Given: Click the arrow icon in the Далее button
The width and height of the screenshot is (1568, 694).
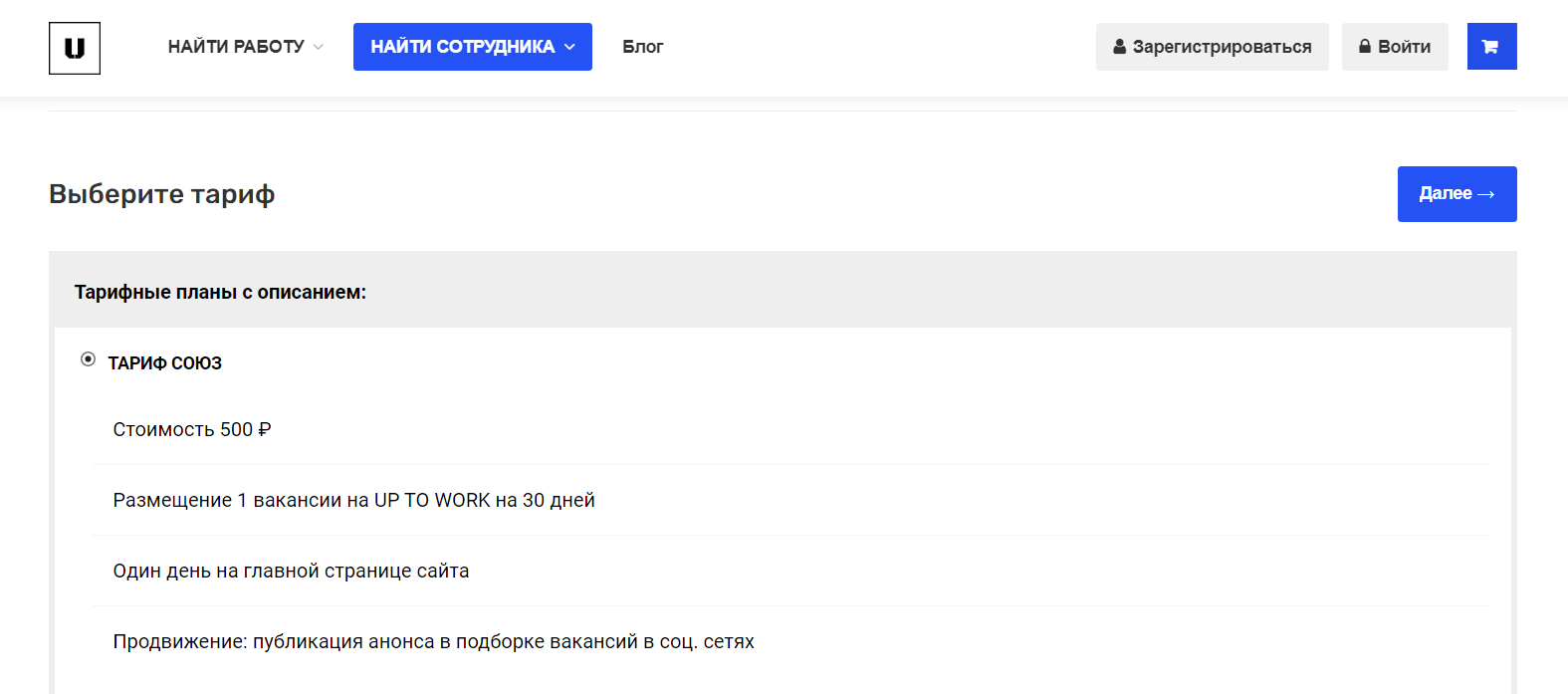Looking at the screenshot, I should click(1486, 194).
